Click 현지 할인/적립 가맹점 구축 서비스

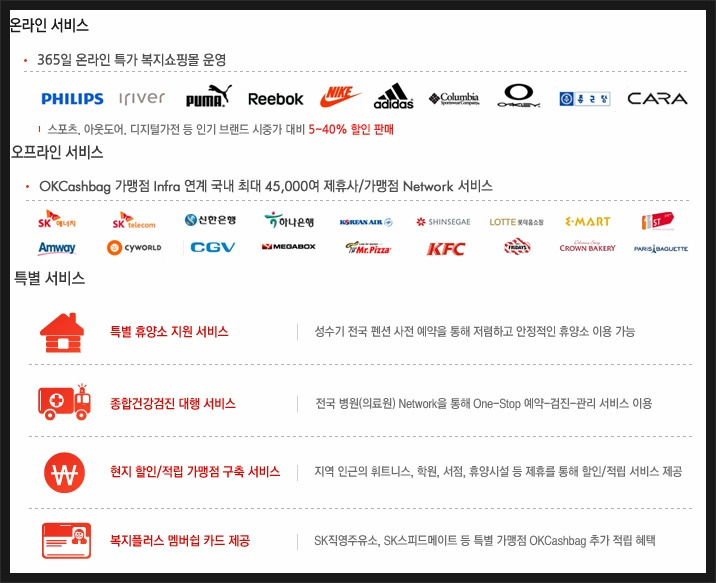195,472
